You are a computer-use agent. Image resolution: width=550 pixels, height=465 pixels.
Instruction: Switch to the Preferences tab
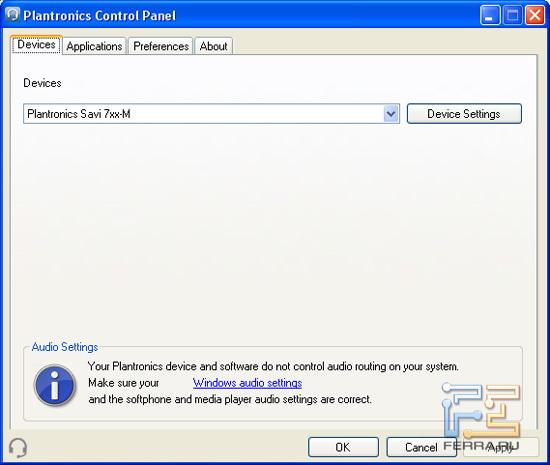point(161,46)
